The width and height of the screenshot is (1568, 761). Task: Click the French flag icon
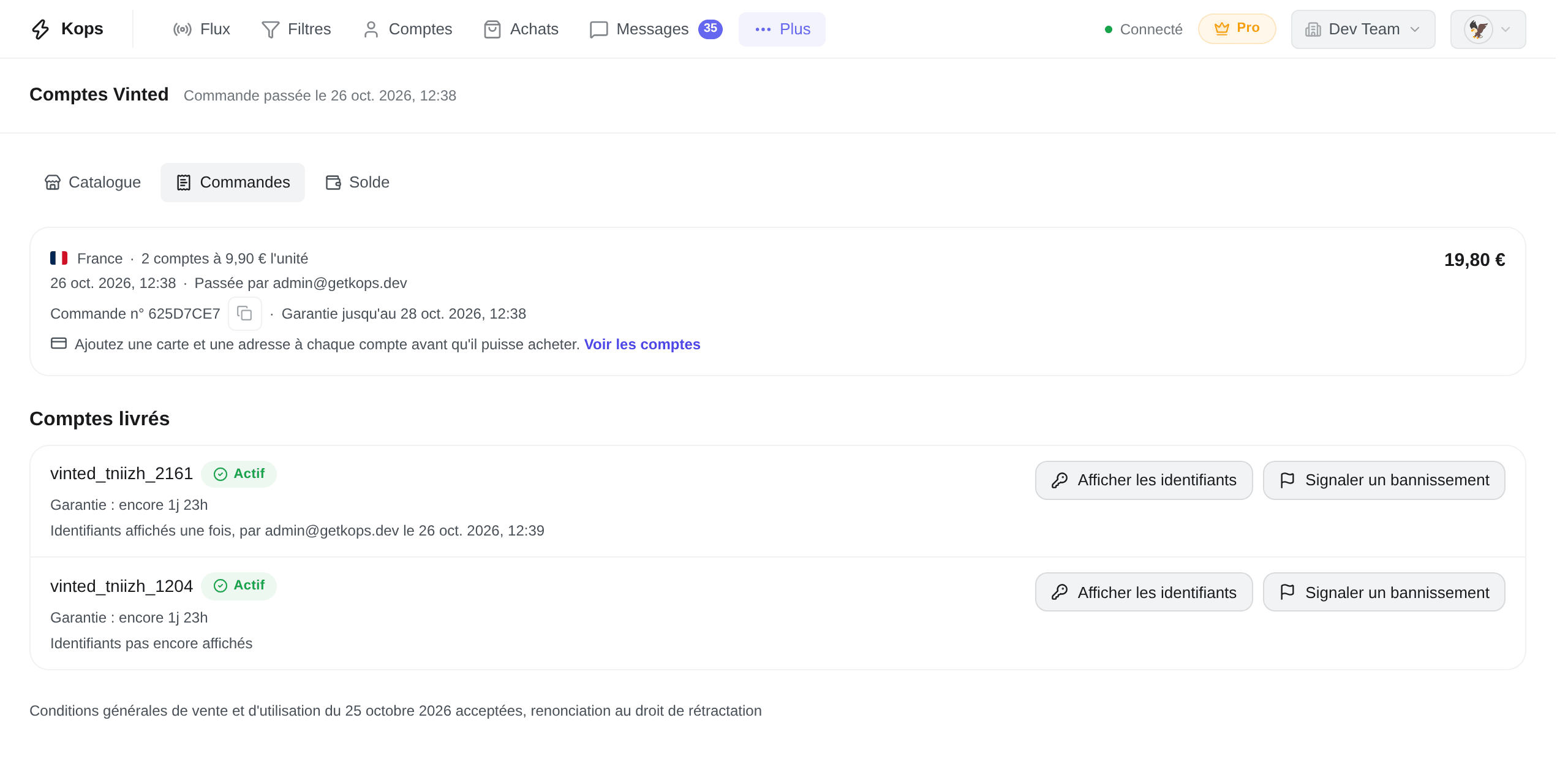pos(59,258)
